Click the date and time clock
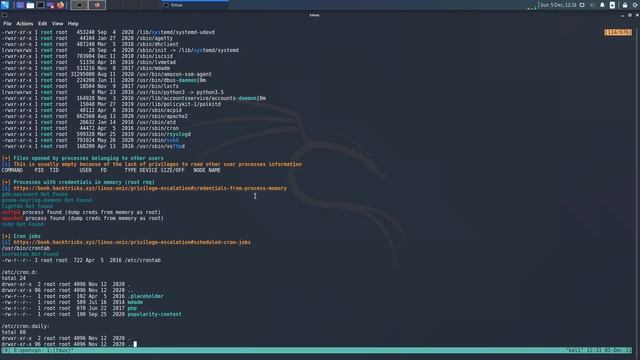 click(558, 5)
